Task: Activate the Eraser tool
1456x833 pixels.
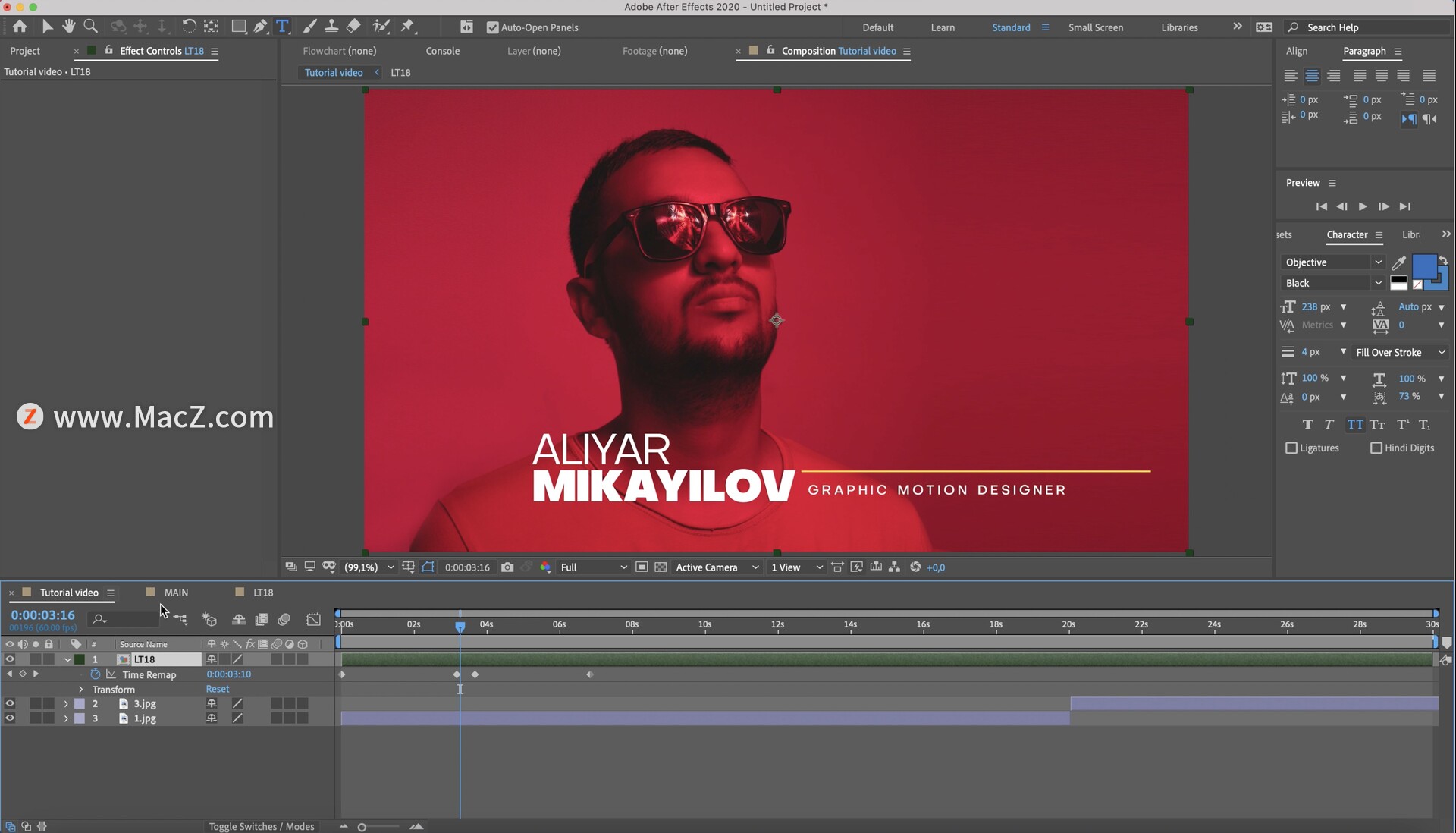Action: 353,27
